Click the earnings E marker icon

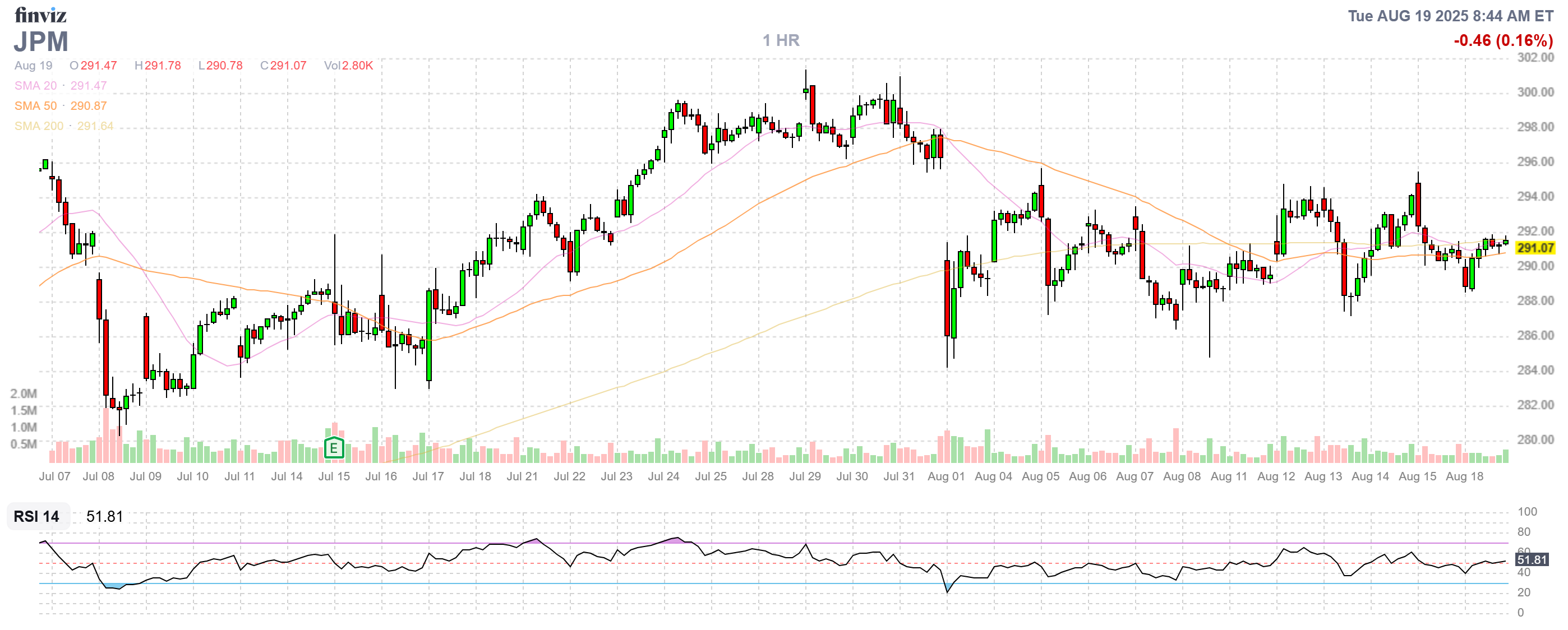pos(334,449)
